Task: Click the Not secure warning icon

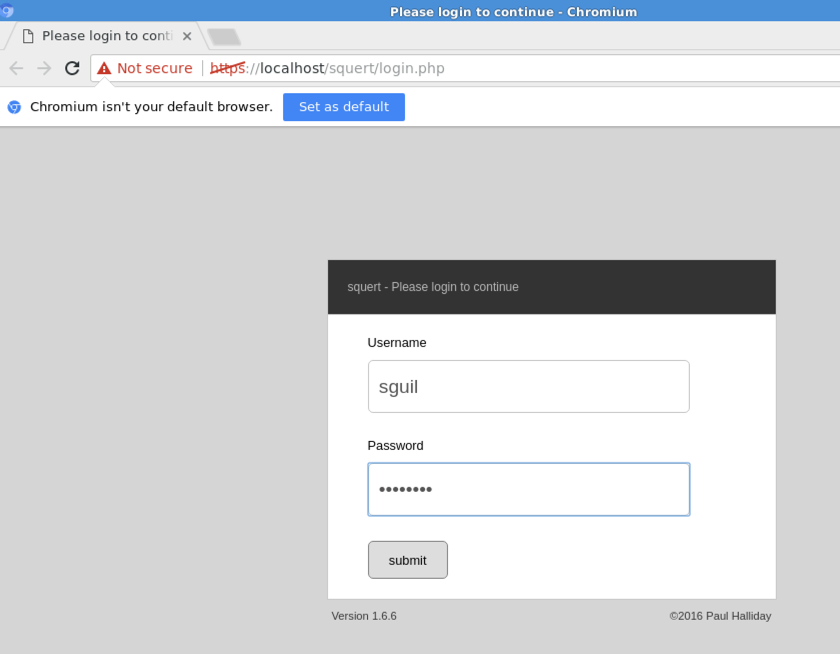Action: [104, 68]
